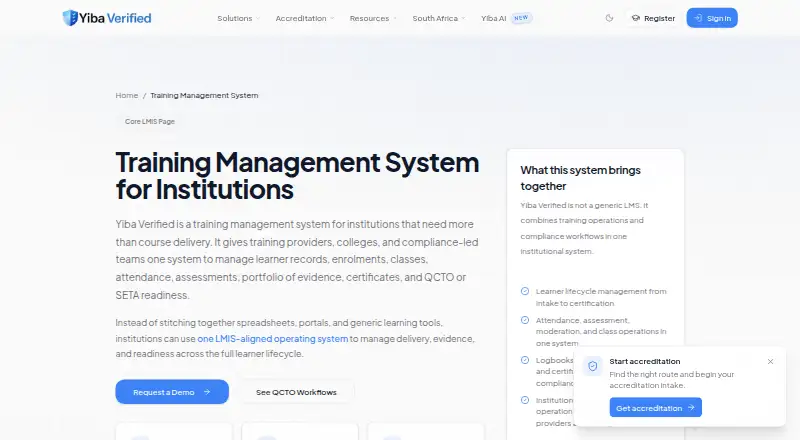Image resolution: width=800 pixels, height=440 pixels.
Task: Expand the South Africa region menu
Action: [439, 18]
